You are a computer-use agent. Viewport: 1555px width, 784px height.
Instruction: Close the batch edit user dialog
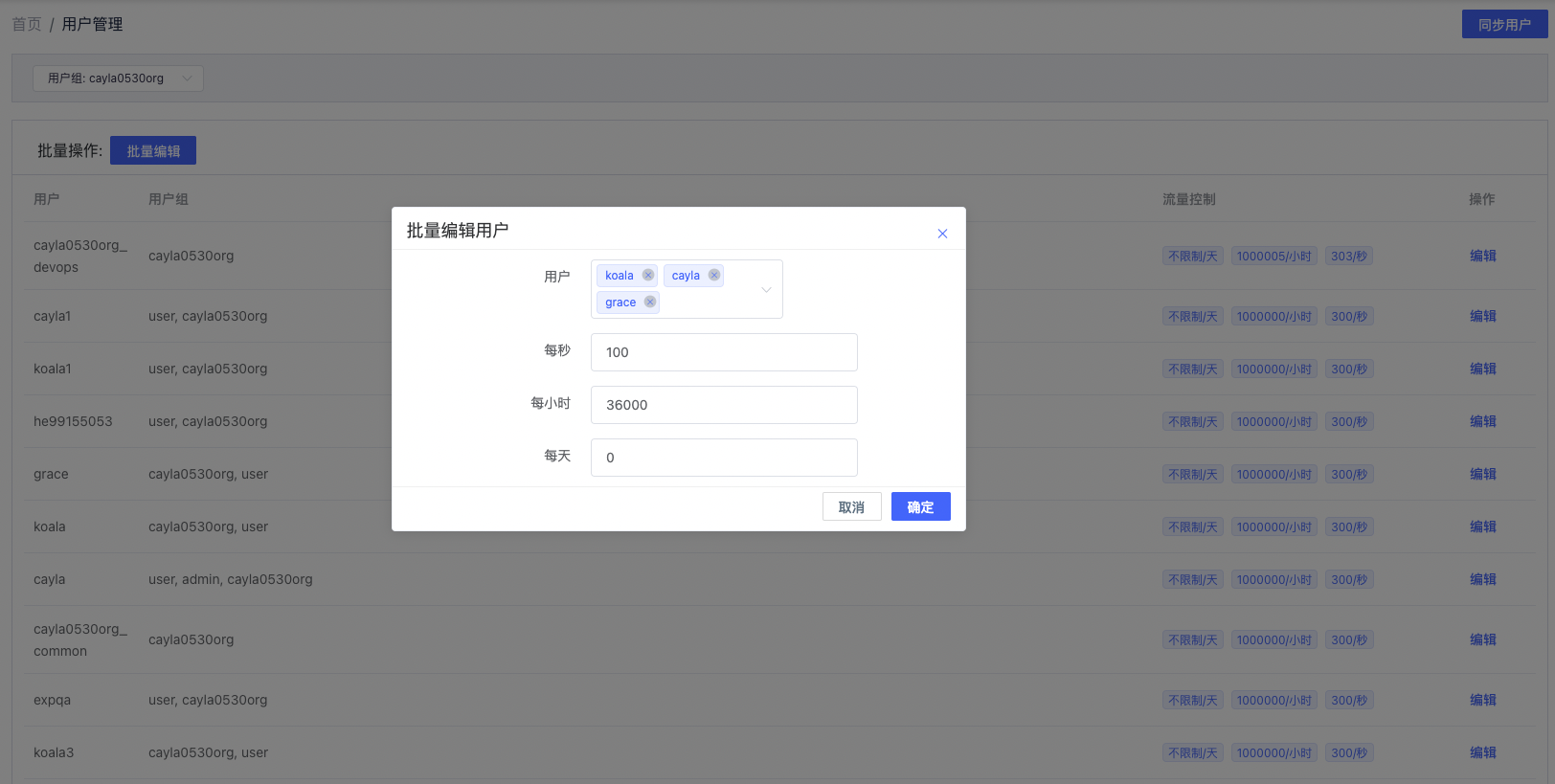tap(942, 234)
